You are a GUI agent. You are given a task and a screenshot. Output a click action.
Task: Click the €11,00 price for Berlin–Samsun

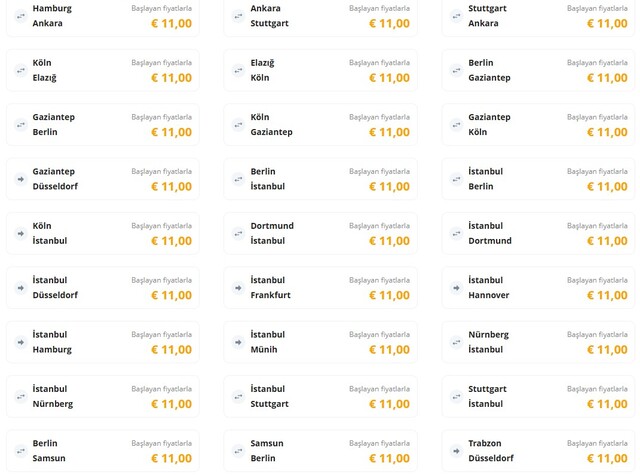171,459
